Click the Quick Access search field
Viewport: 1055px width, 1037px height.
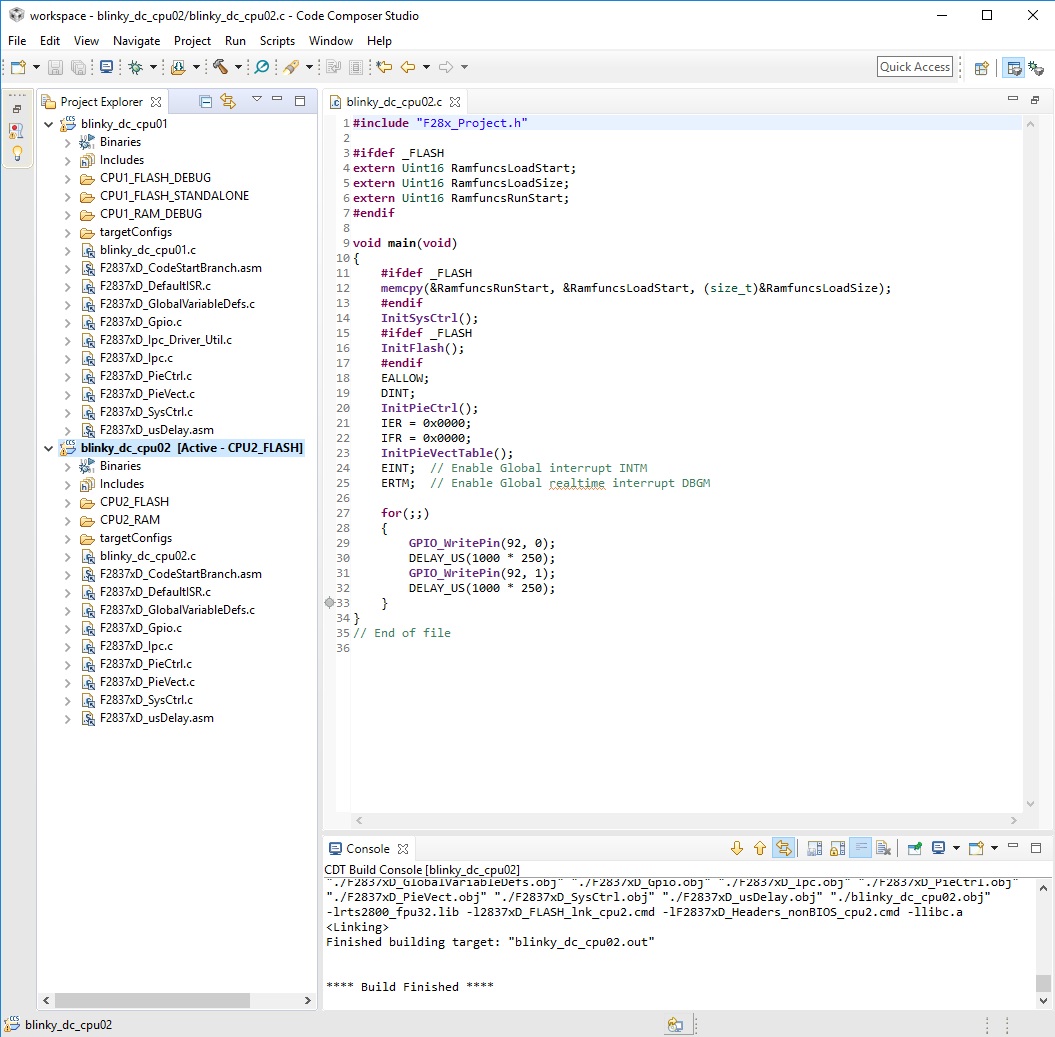[914, 66]
